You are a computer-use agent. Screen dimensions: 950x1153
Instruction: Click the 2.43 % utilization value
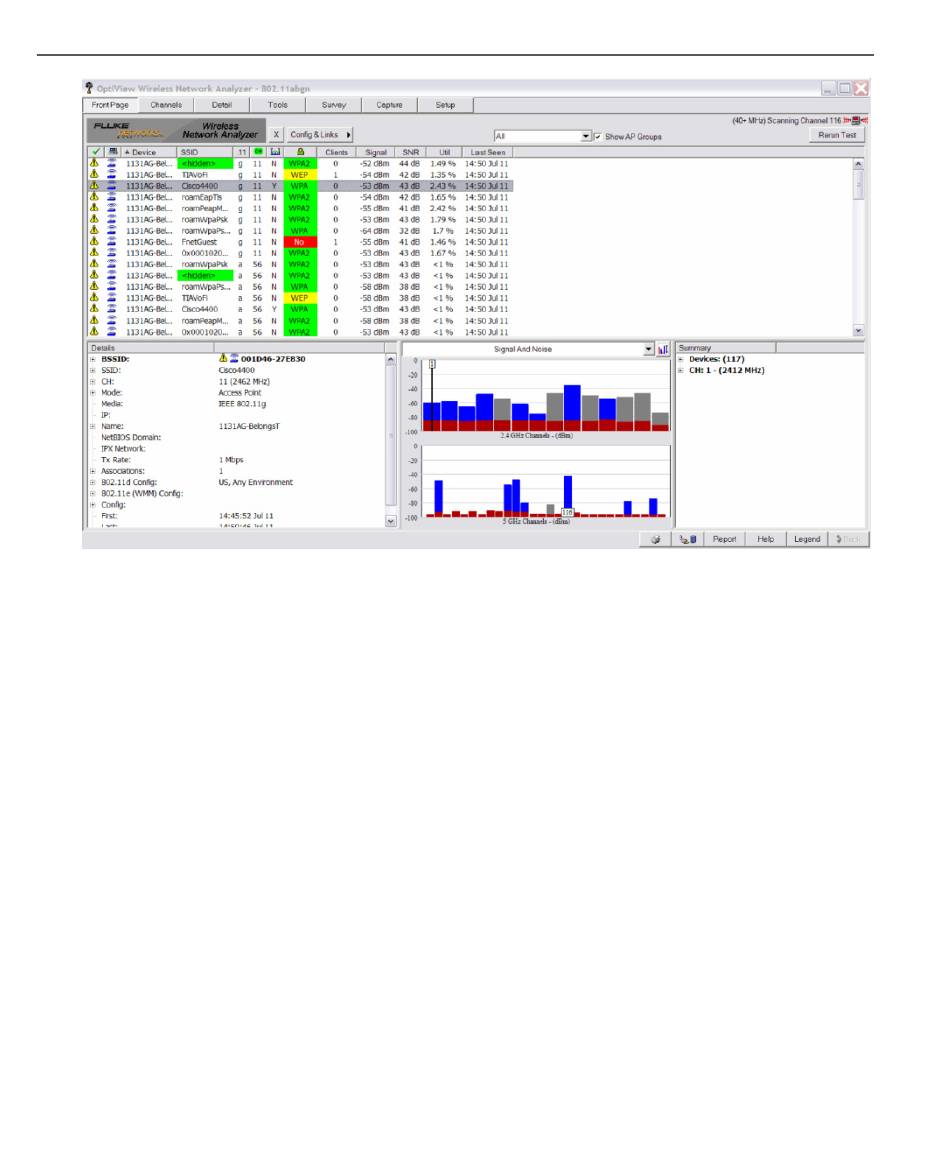[x=443, y=186]
